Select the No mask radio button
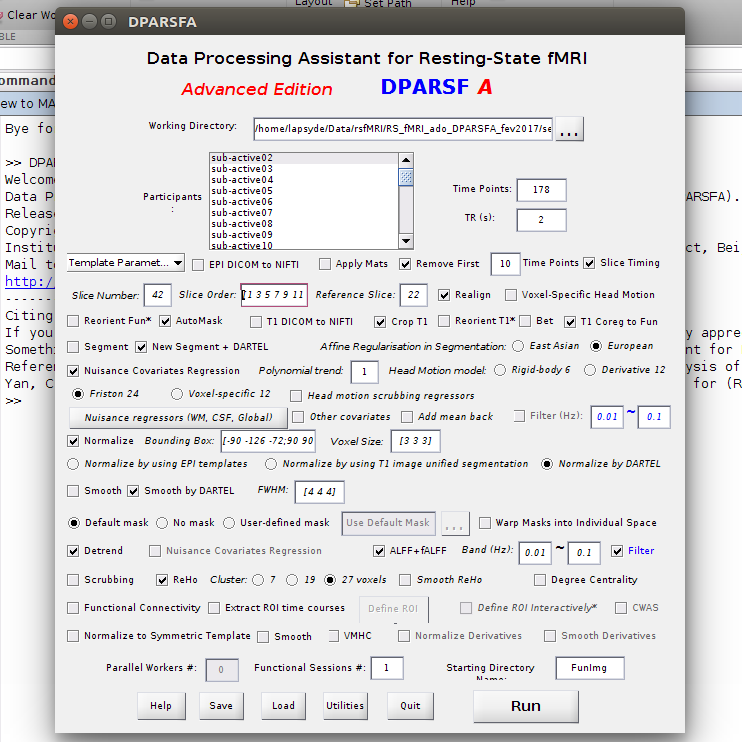The image size is (742, 742). (162, 523)
